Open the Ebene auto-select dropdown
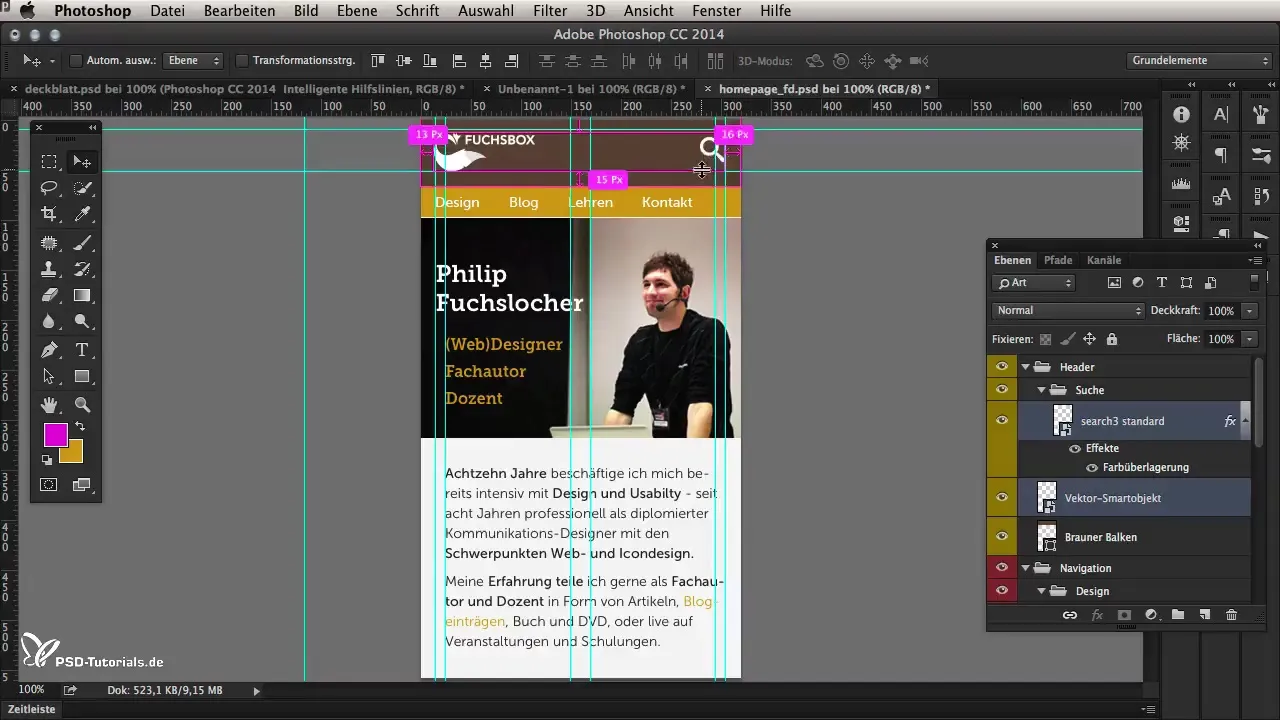Screen dimensions: 1280x720 [x=192, y=60]
